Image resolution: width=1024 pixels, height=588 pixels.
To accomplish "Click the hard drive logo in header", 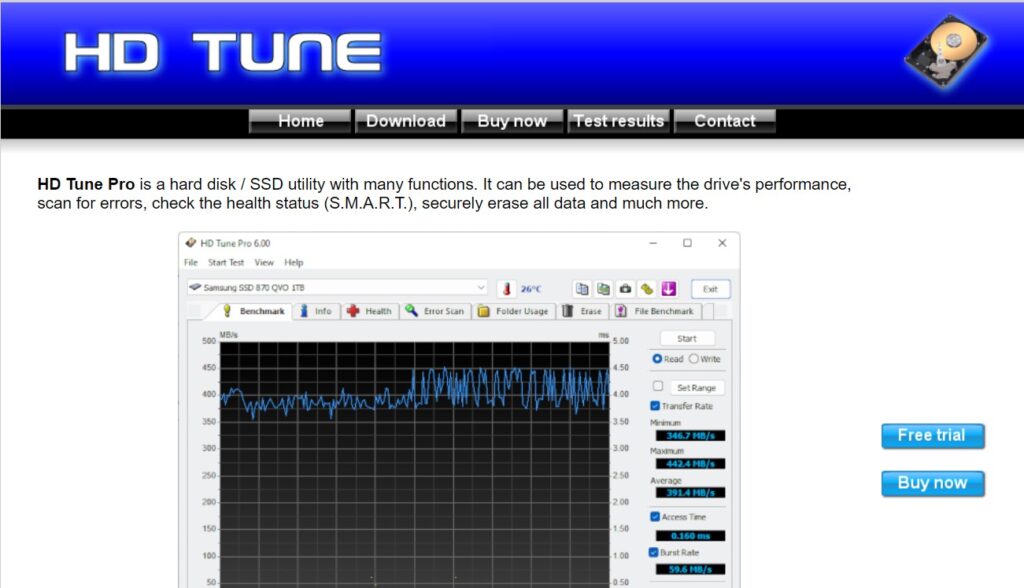I will 946,52.
